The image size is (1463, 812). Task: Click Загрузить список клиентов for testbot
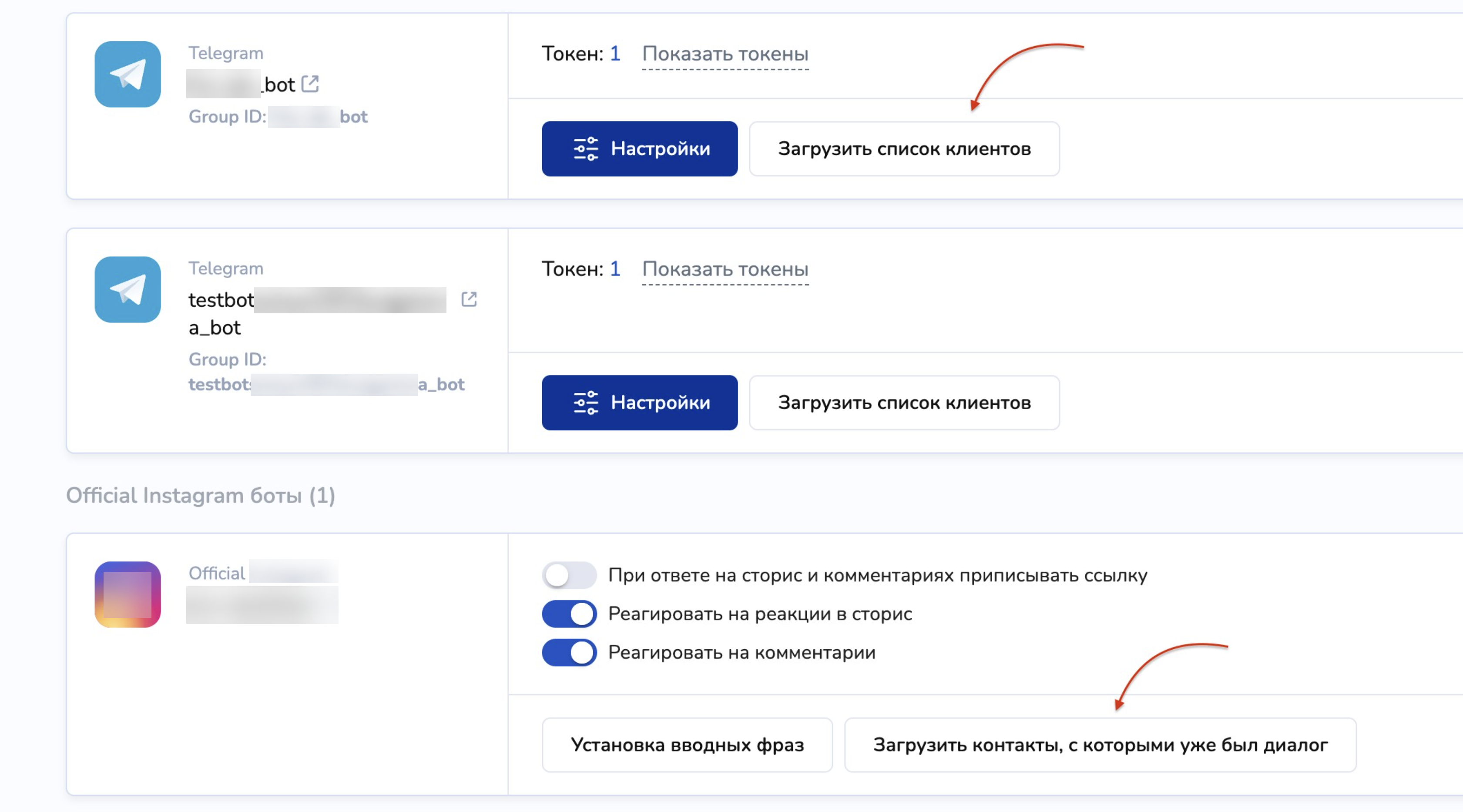click(903, 403)
